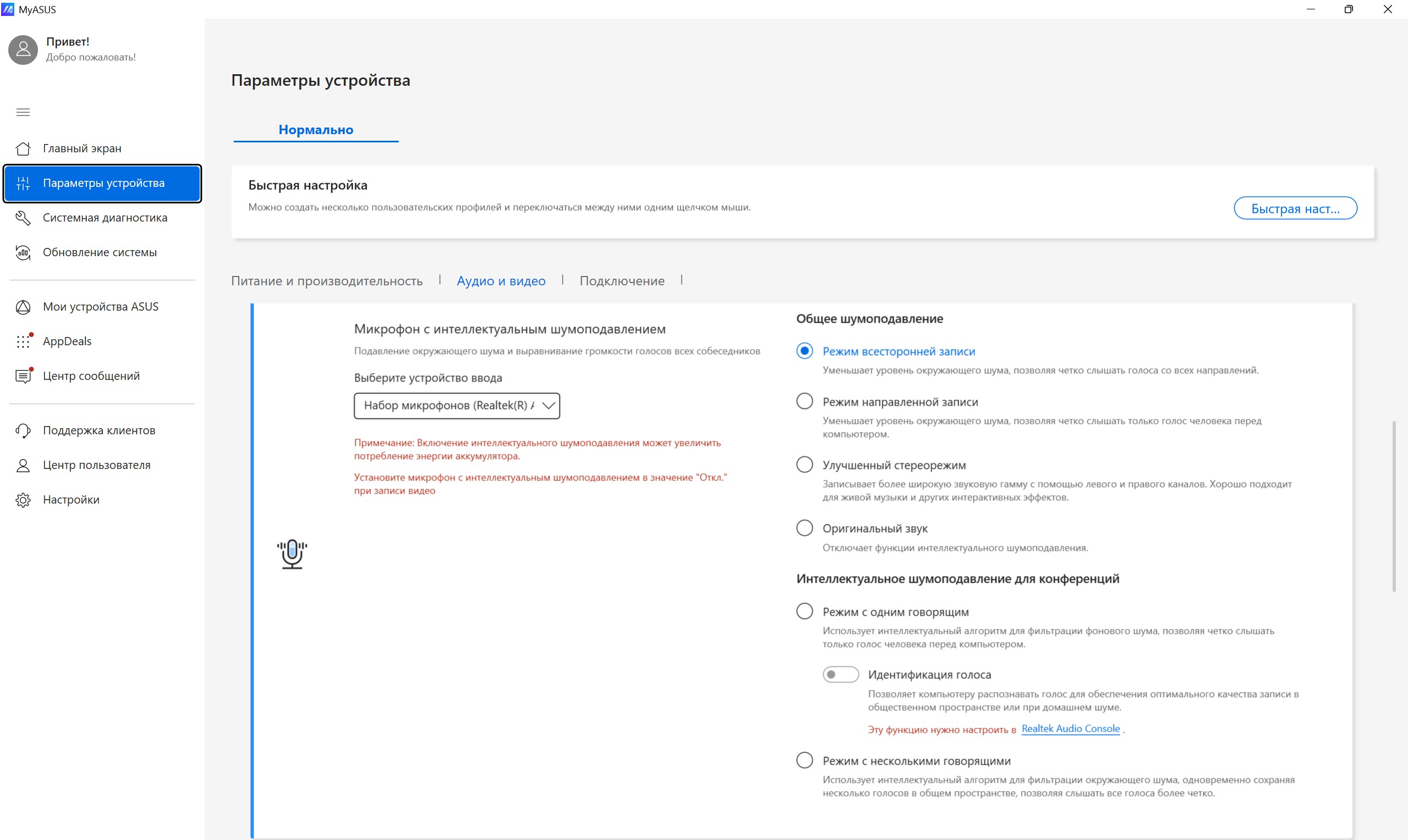
Task: Open Настройки gear icon
Action: pyautogui.click(x=23, y=500)
